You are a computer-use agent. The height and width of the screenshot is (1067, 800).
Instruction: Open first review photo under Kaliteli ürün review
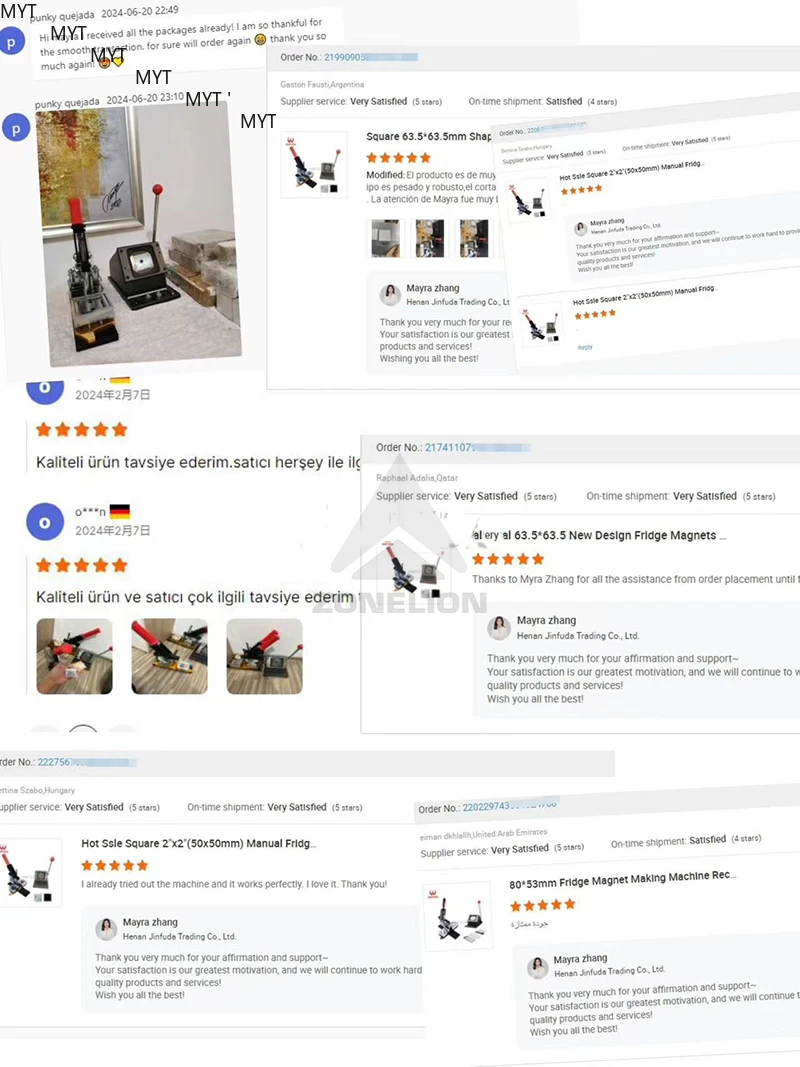point(74,656)
